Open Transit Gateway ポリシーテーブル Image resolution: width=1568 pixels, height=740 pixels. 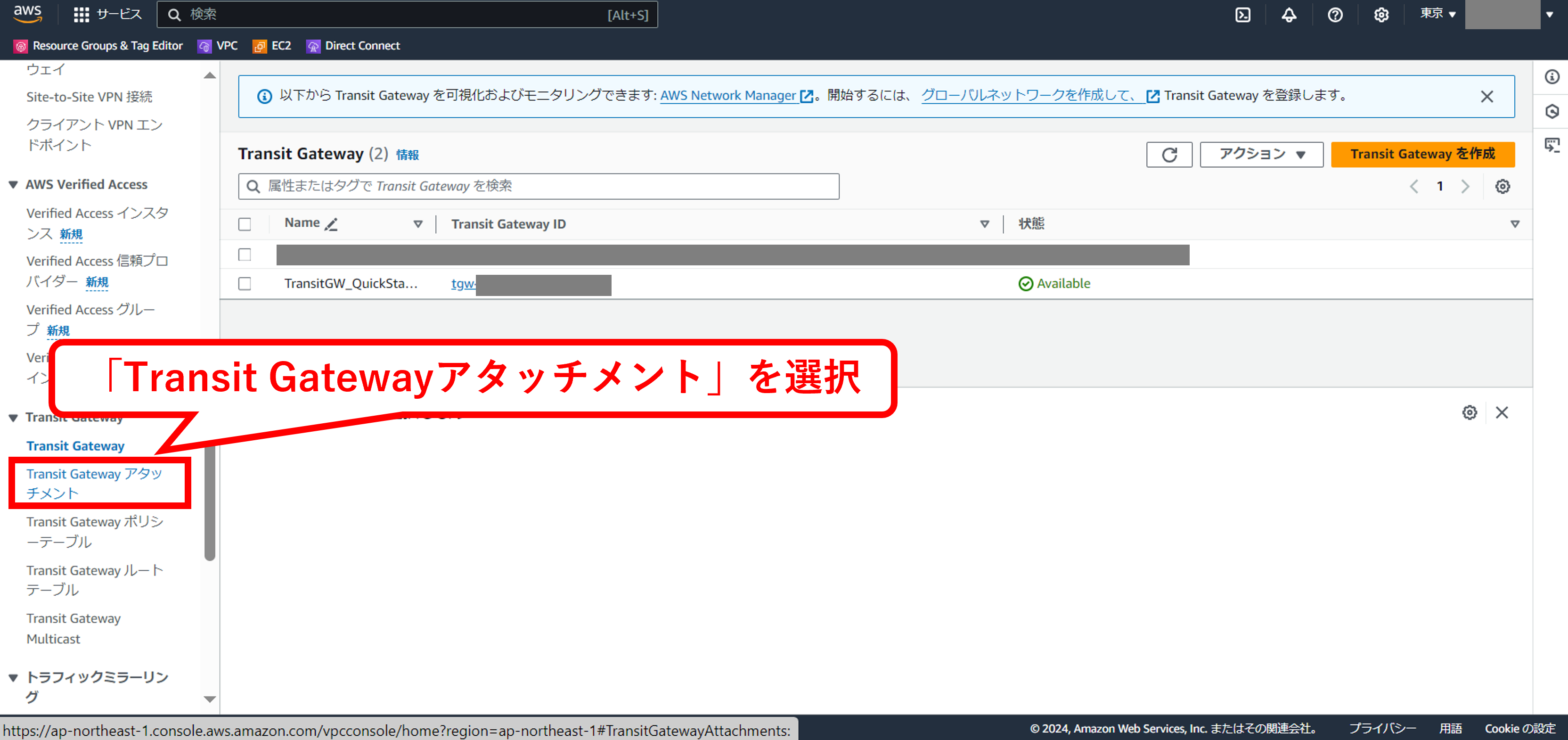pyautogui.click(x=95, y=532)
